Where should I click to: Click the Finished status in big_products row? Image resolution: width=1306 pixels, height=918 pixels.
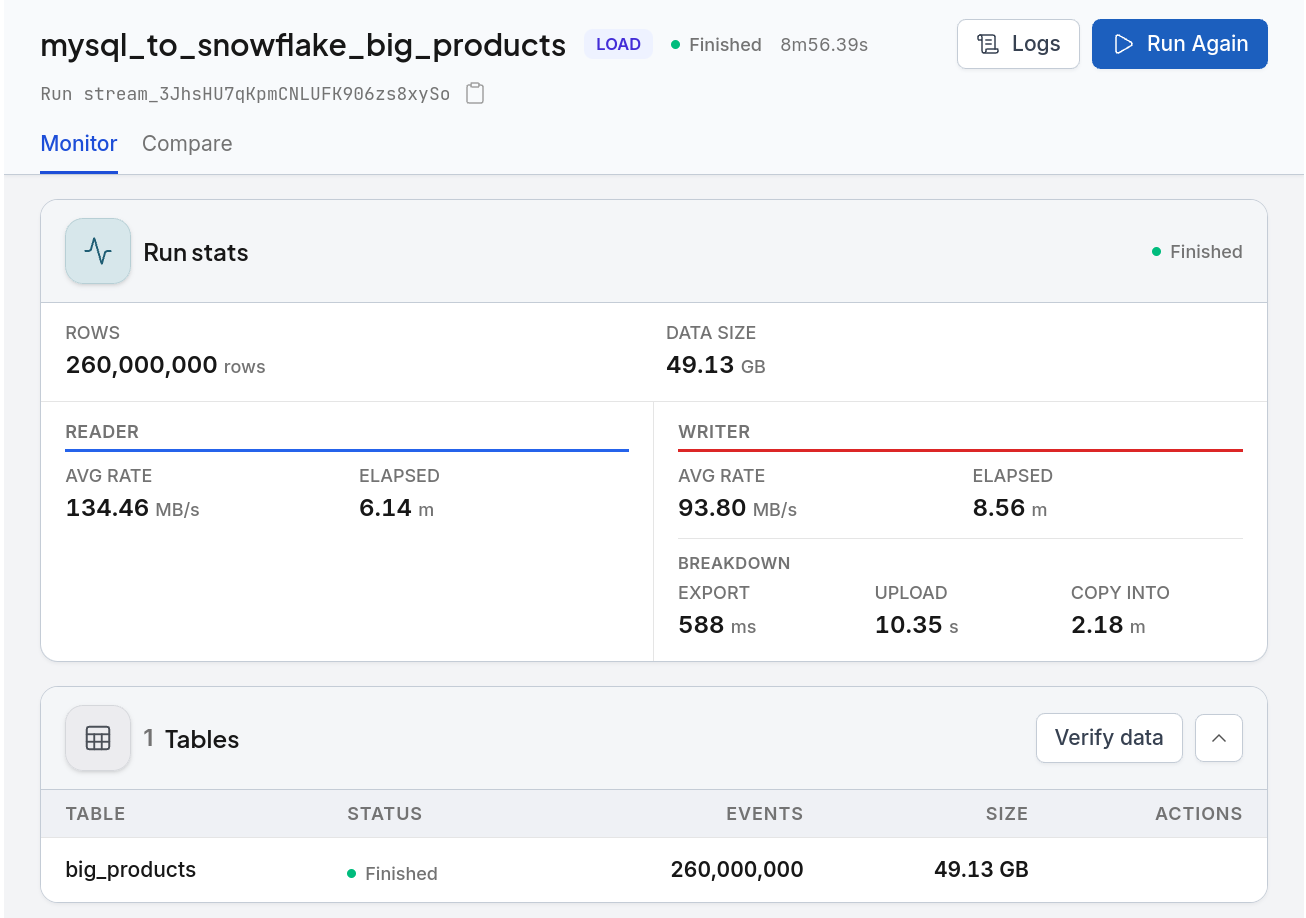coord(392,873)
